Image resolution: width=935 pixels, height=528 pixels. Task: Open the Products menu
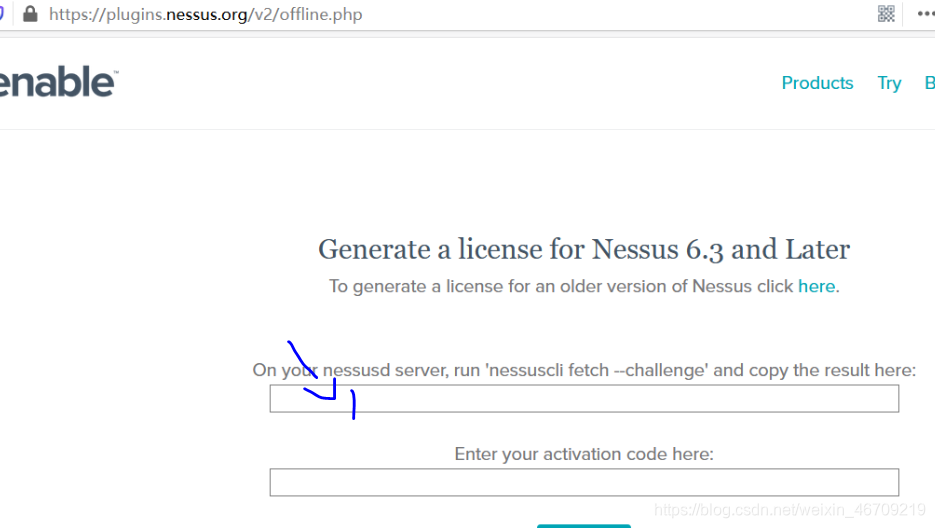817,83
